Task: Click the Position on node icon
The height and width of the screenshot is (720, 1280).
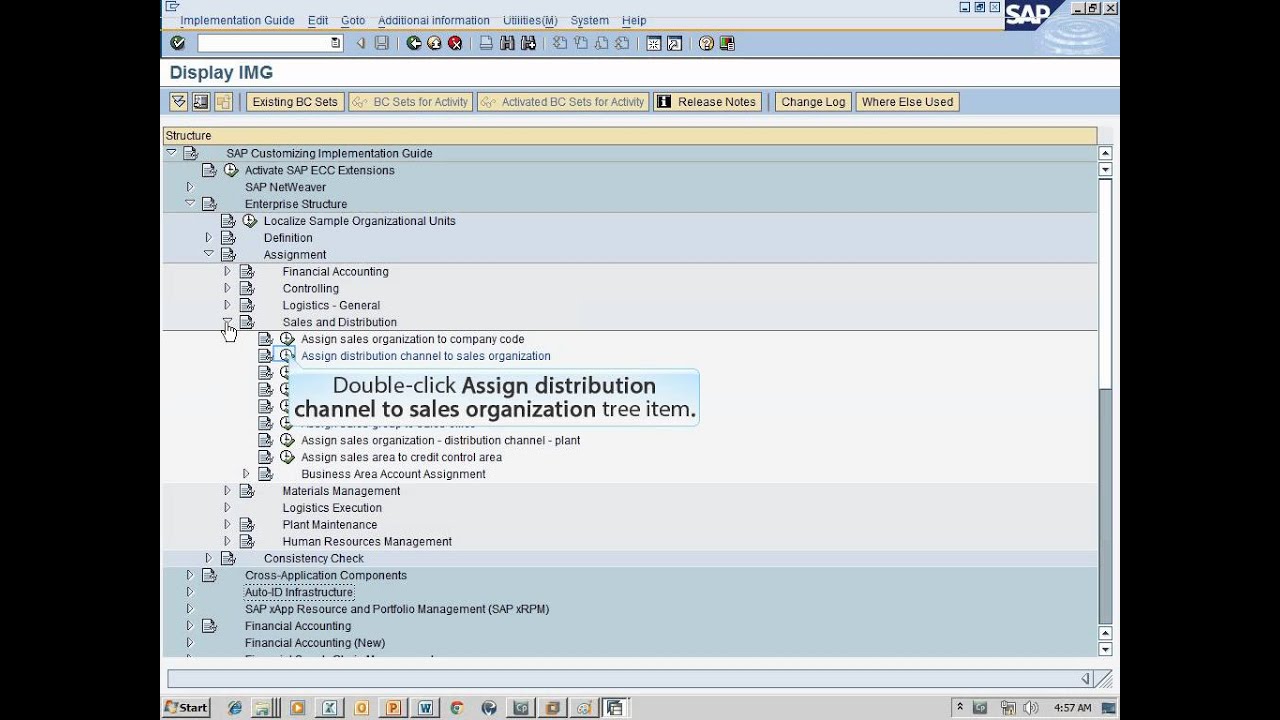Action: click(x=201, y=102)
